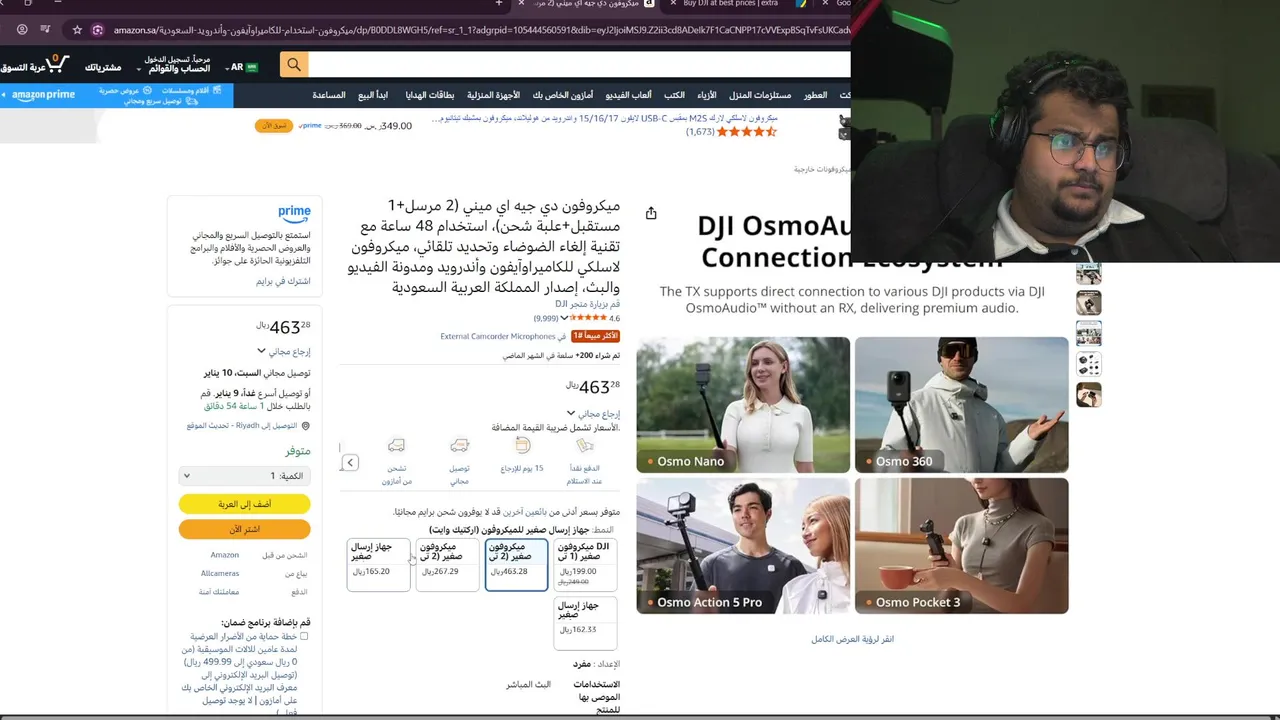Click the Prime logo in buy box
1280x720 pixels.
tap(294, 212)
